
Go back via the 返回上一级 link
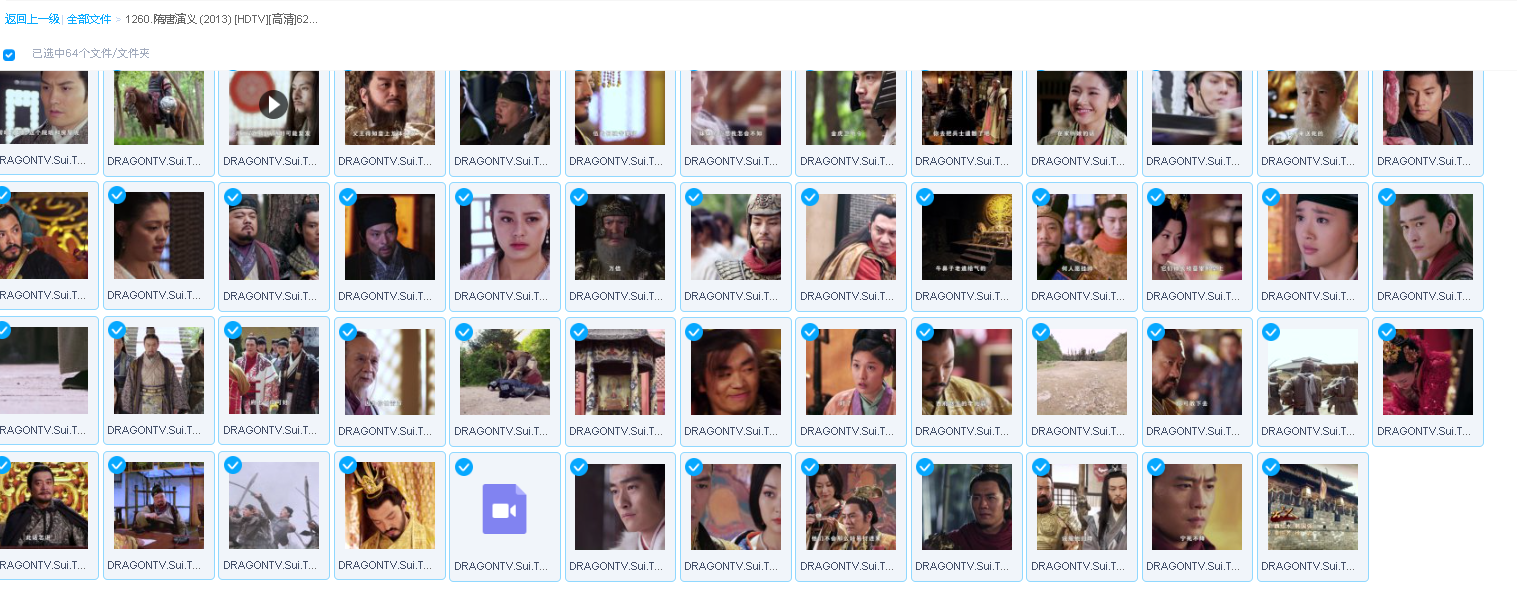pyautogui.click(x=32, y=19)
